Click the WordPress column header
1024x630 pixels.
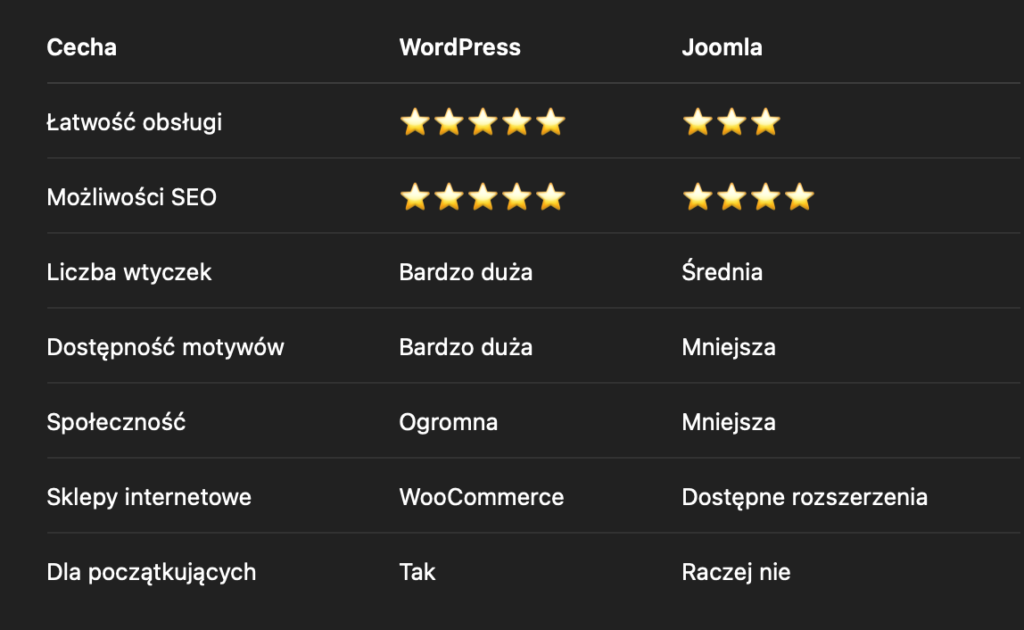(460, 48)
